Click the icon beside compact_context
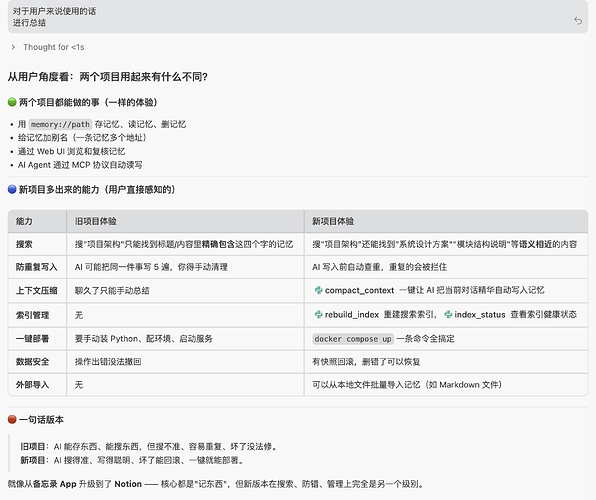The height and width of the screenshot is (500, 596). 319,290
